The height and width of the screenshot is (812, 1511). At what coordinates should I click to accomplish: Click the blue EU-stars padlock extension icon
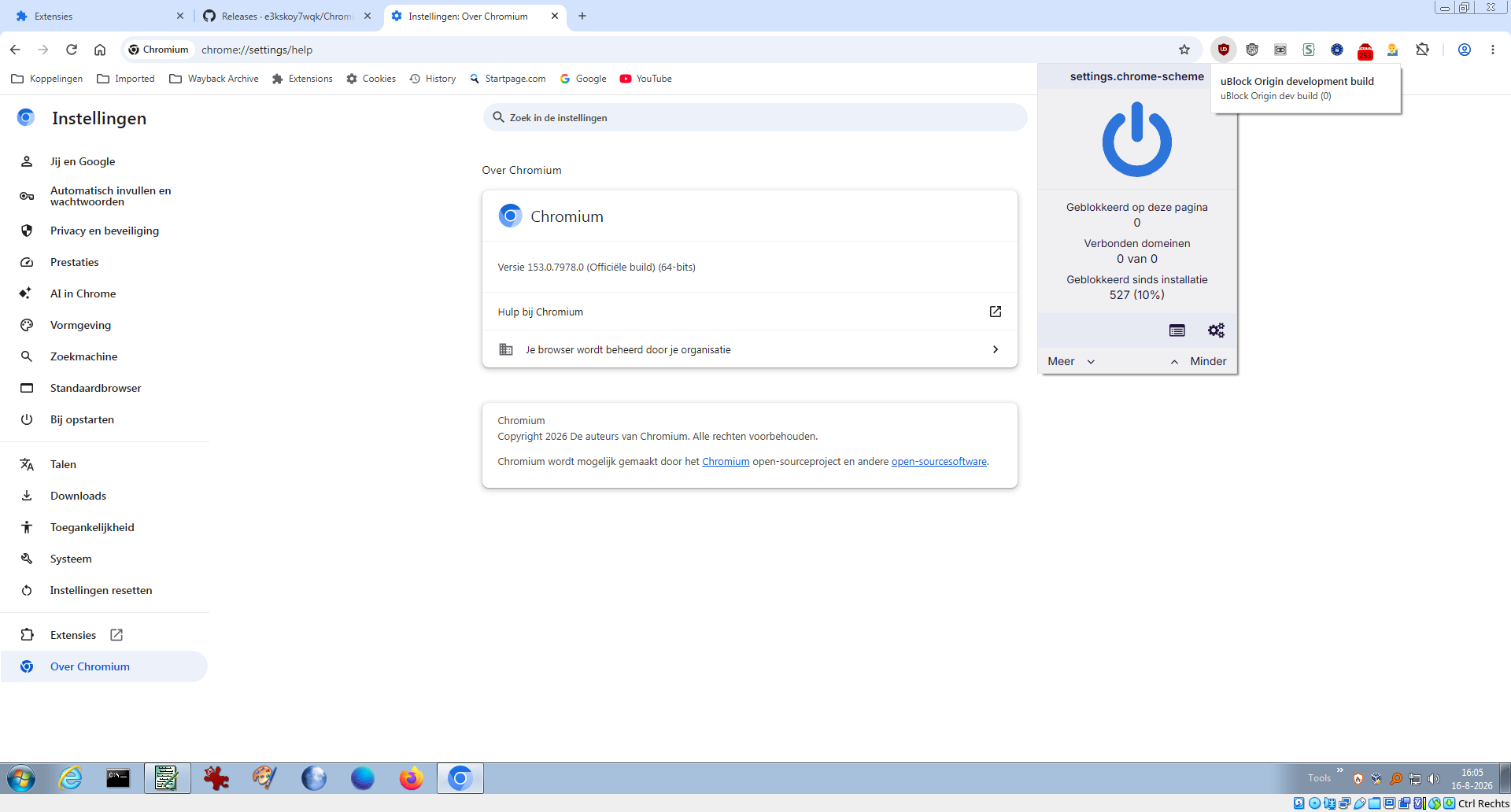pyautogui.click(x=1337, y=50)
